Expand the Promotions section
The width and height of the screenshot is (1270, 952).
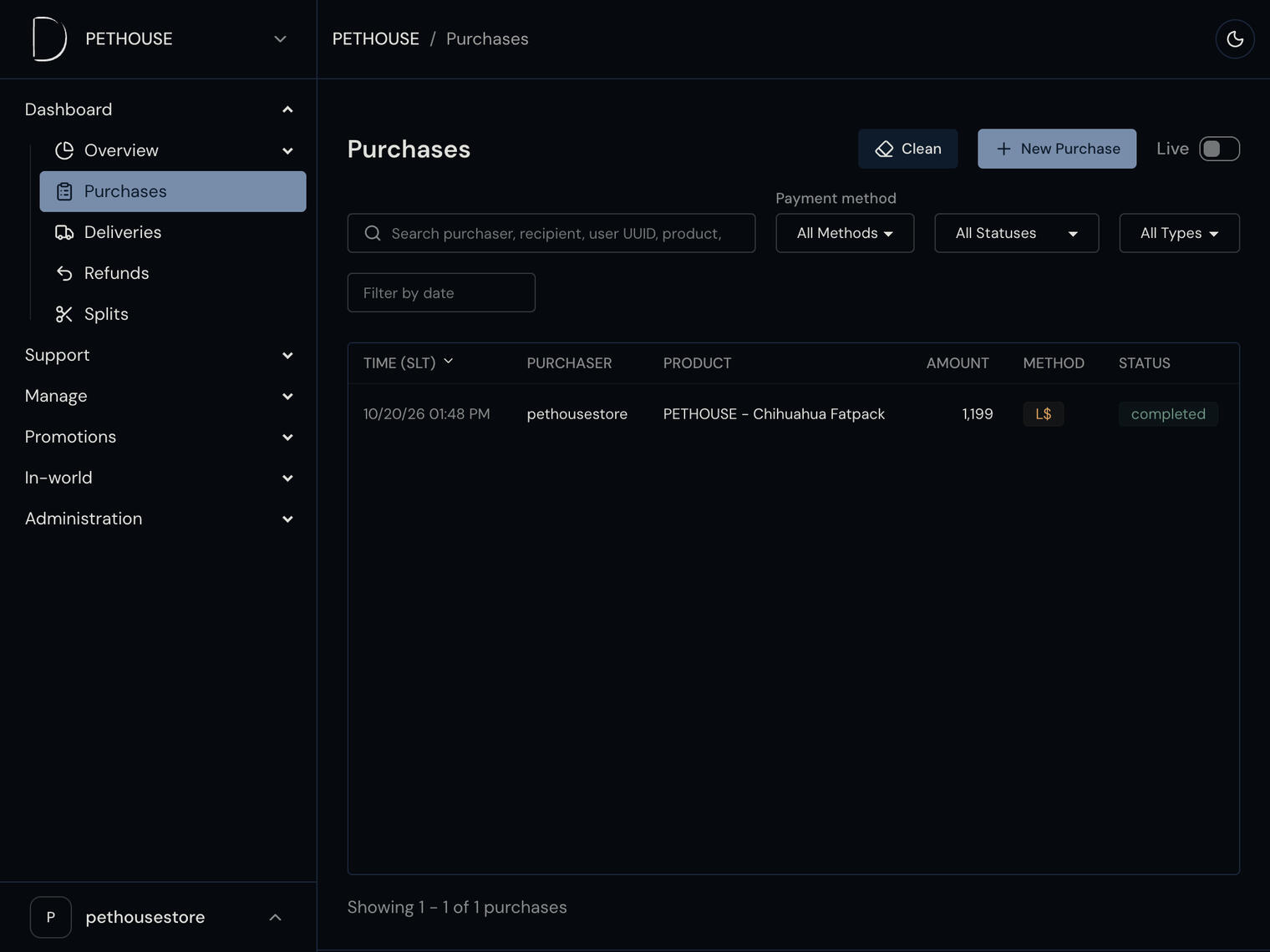287,437
